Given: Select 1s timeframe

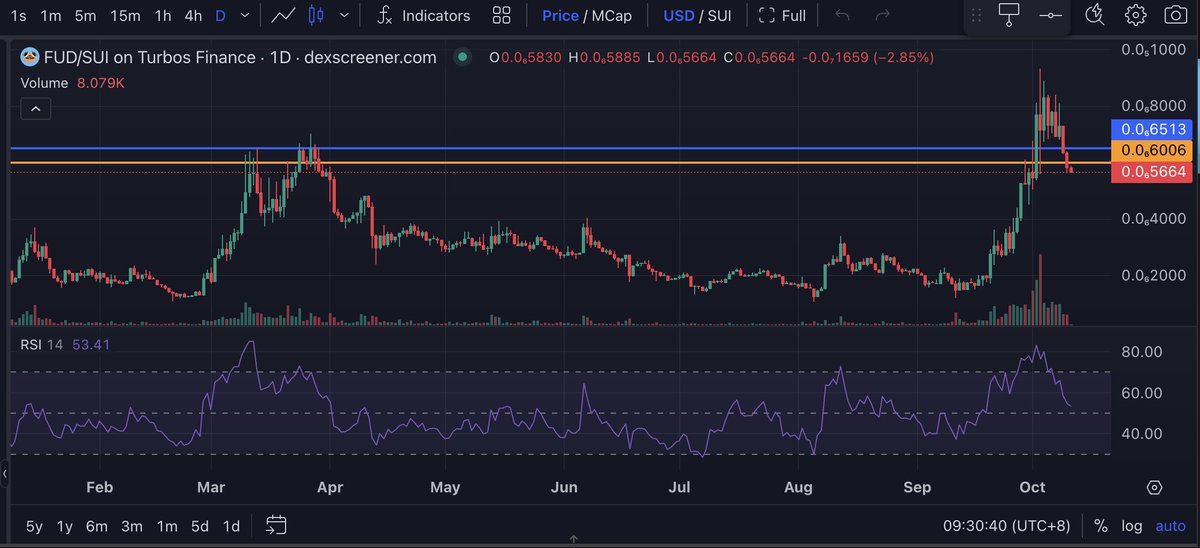Looking at the screenshot, I should point(18,15).
